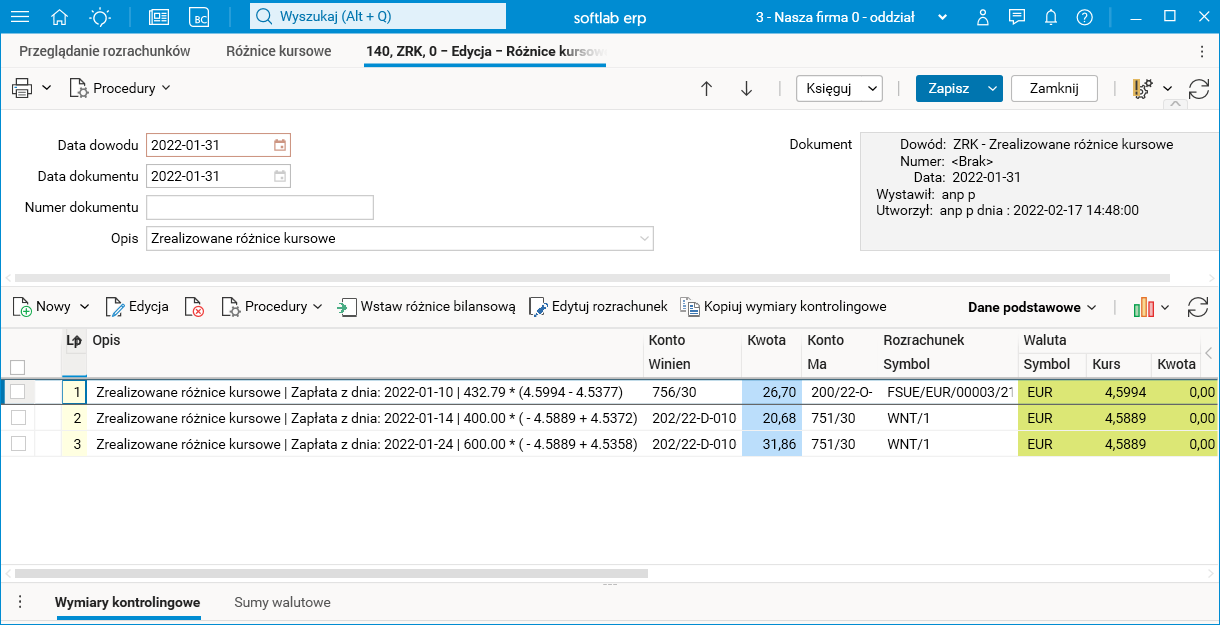The image size is (1220, 625).
Task: Click the lightbulb ideas icon
Action: [100, 17]
